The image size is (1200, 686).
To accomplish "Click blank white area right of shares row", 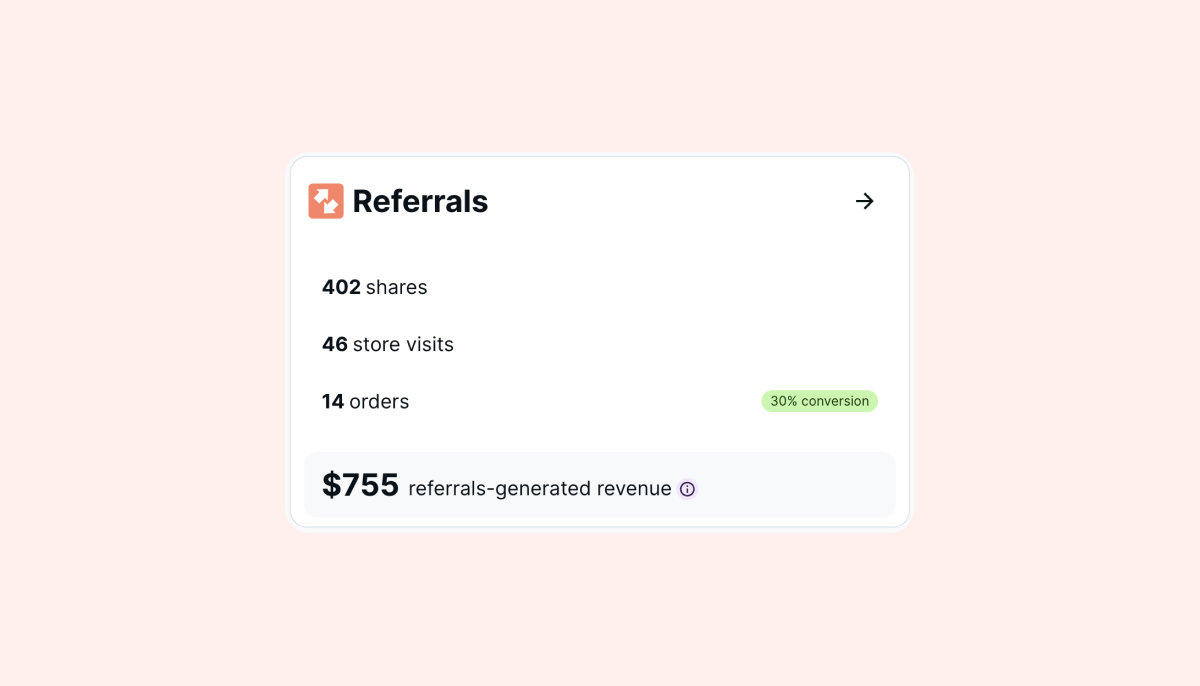I will coord(660,287).
